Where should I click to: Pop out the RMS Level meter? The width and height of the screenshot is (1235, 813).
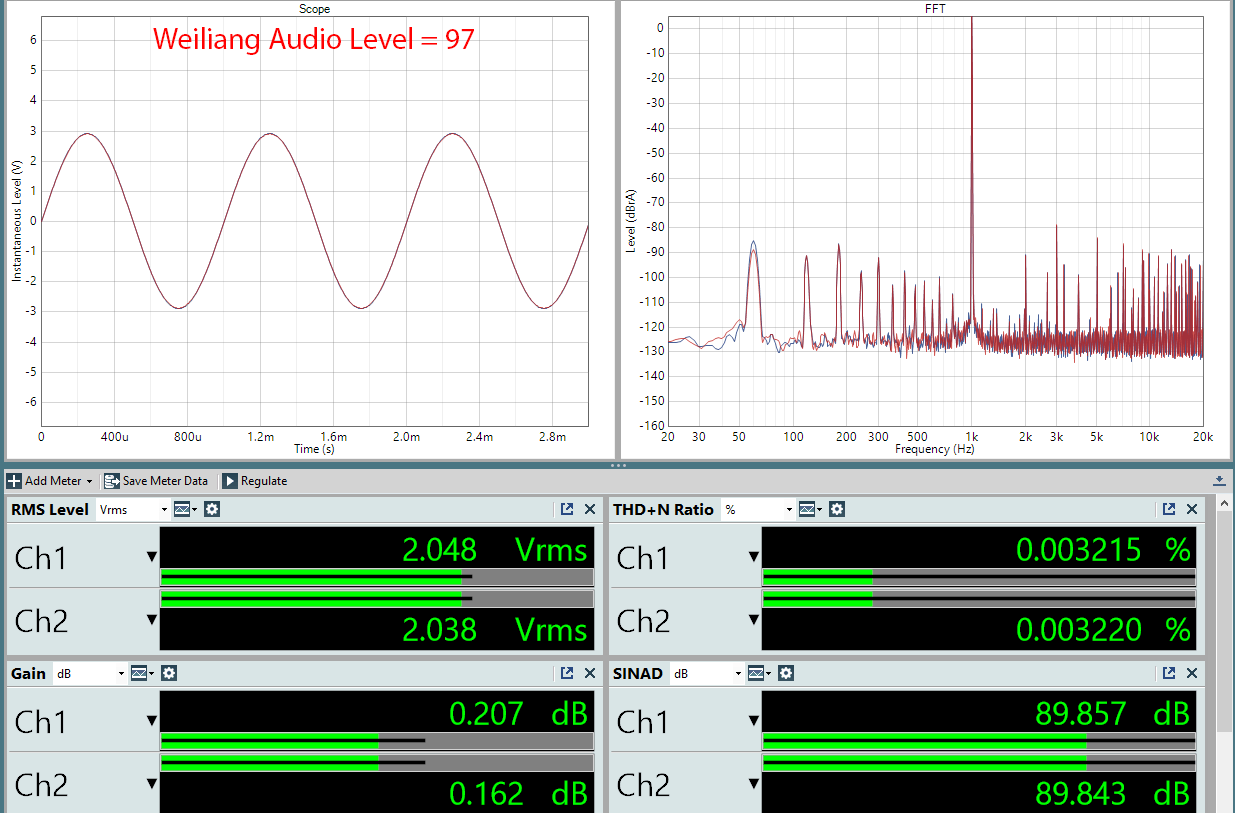click(x=567, y=509)
